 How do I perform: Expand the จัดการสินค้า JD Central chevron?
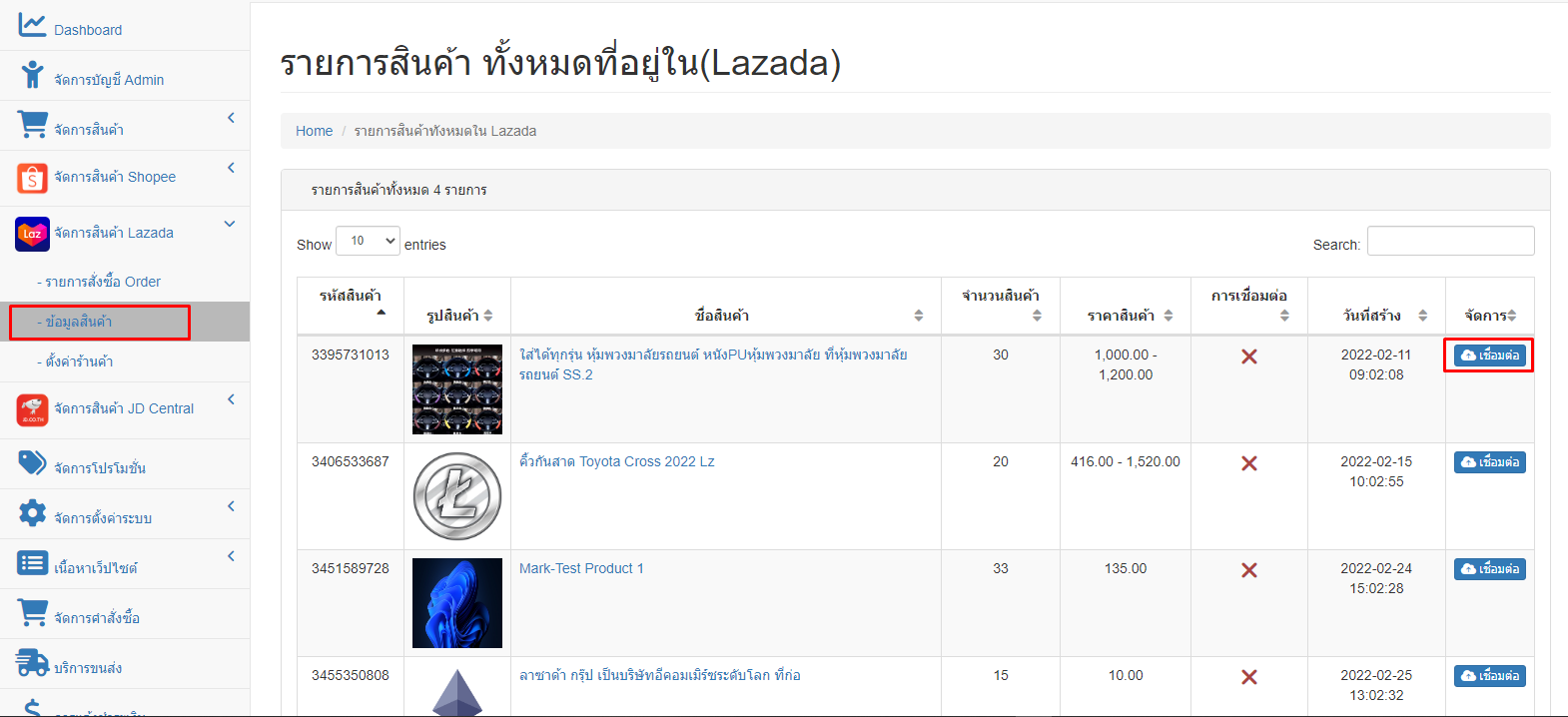(x=231, y=399)
